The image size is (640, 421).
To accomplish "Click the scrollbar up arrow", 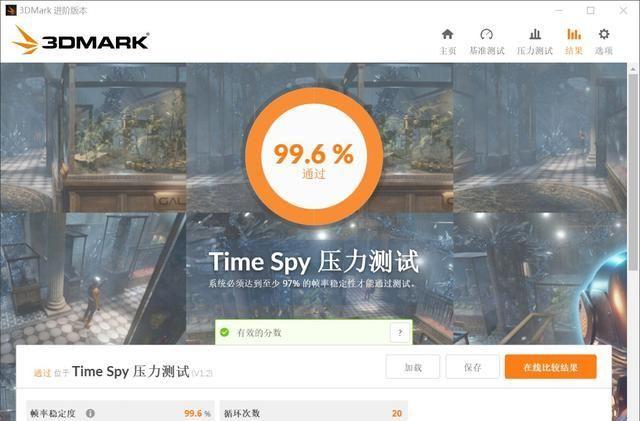I will pyautogui.click(x=633, y=68).
